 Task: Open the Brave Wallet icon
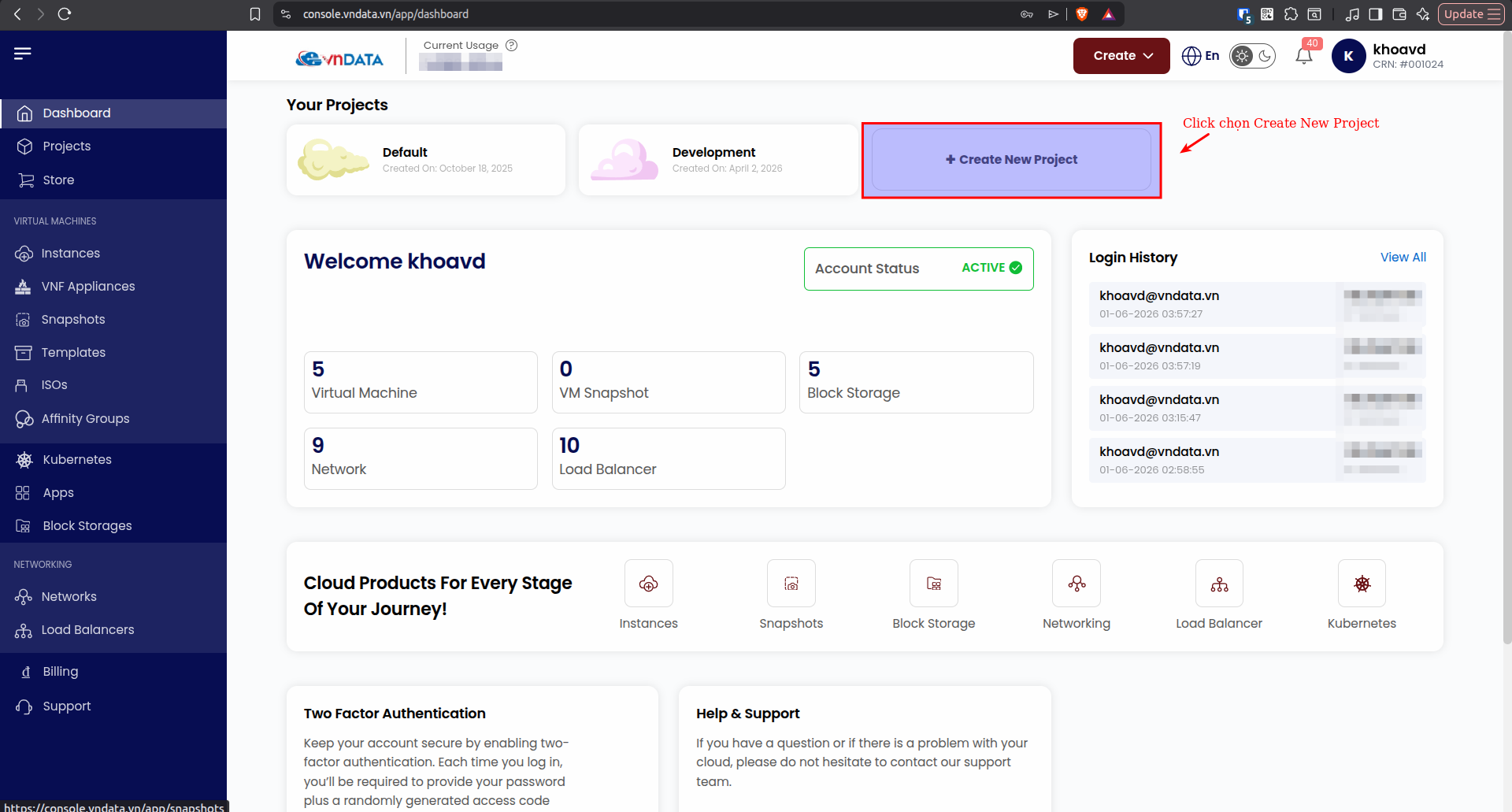click(1399, 14)
